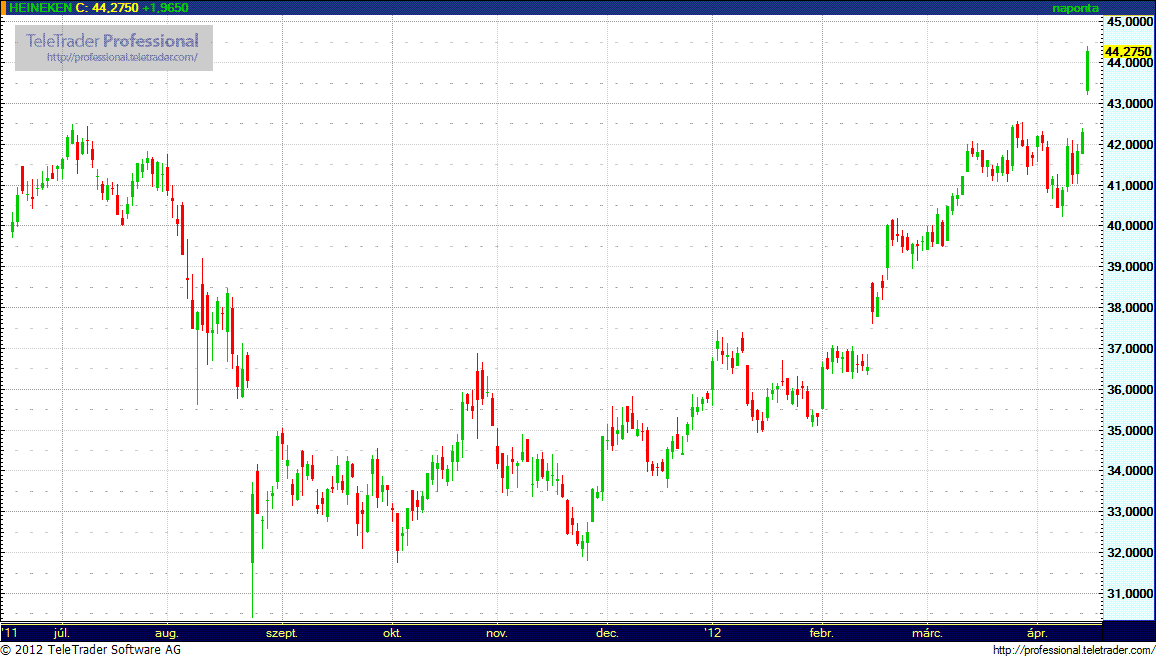Click the 'C: 44,2750' closing price in the header

(x=107, y=8)
